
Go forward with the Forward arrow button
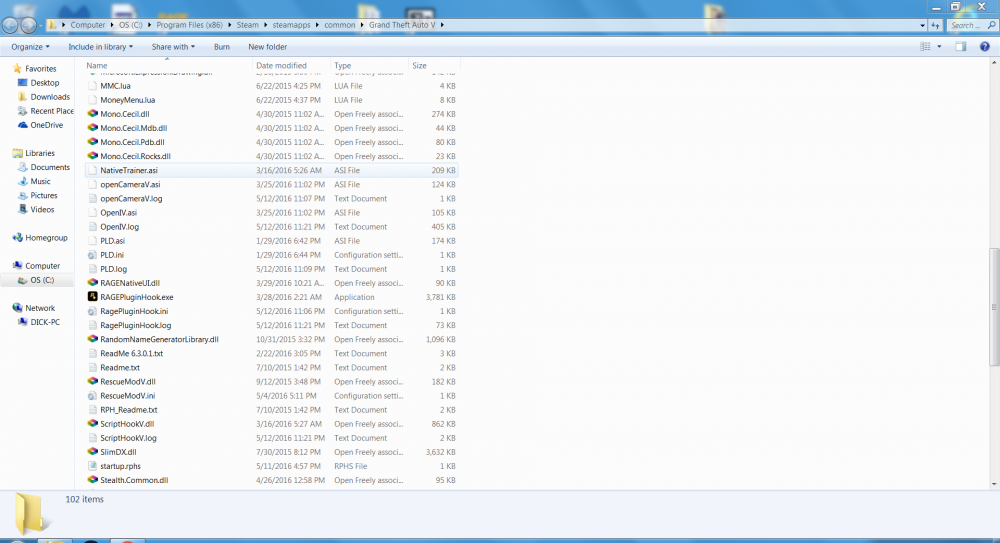pyautogui.click(x=28, y=25)
